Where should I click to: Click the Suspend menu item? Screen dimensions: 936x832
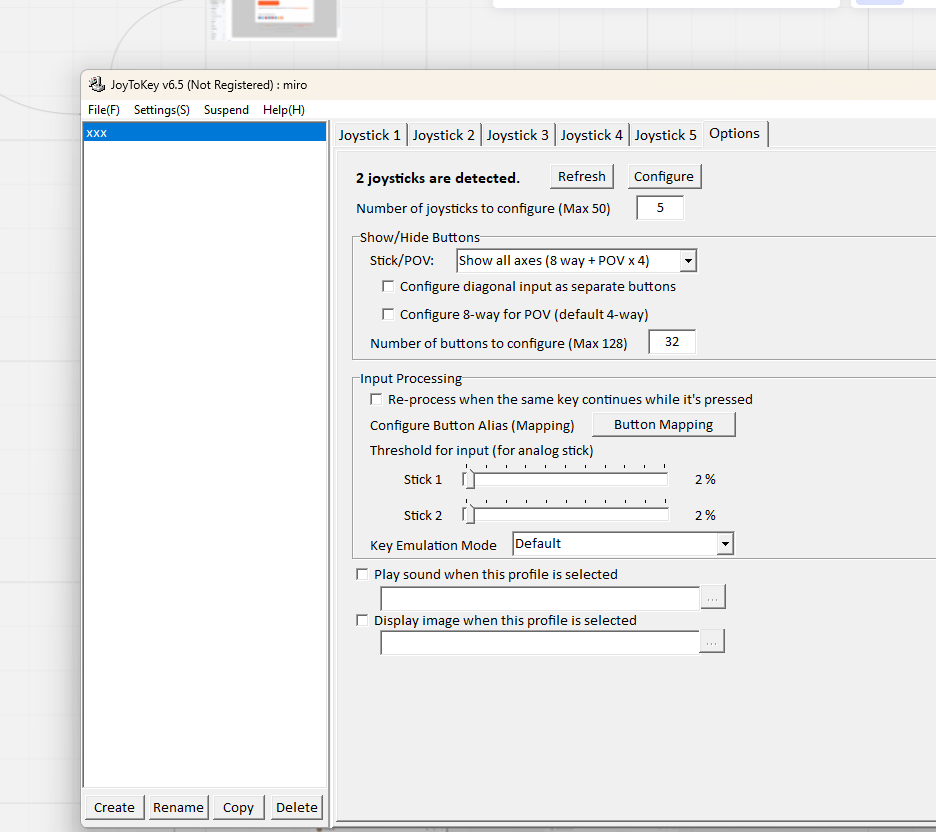(226, 110)
